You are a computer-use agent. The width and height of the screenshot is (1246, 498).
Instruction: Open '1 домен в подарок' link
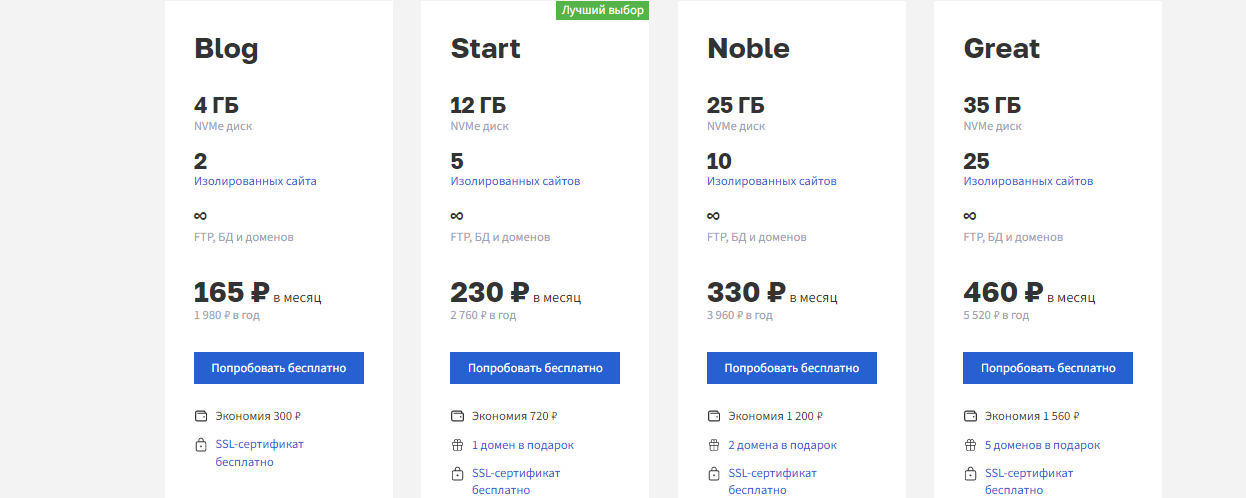(x=523, y=445)
